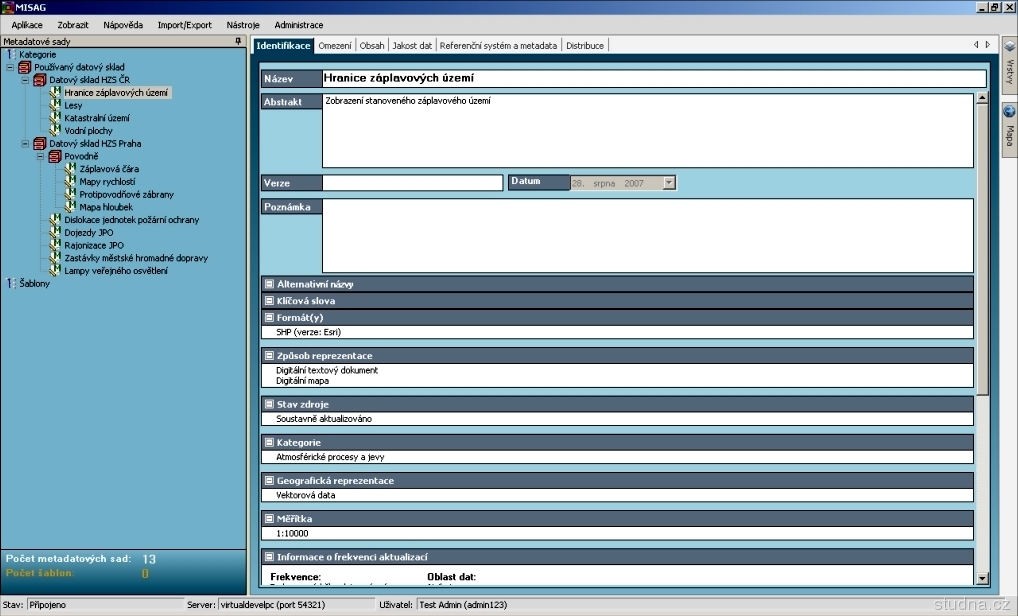Click the Datový sklad HZS ČR icon
This screenshot has width=1018, height=616.
point(40,80)
